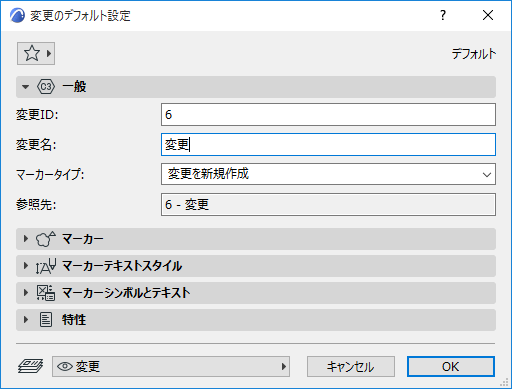Click the window resize grip
The height and width of the screenshot is (389, 512).
point(503,382)
